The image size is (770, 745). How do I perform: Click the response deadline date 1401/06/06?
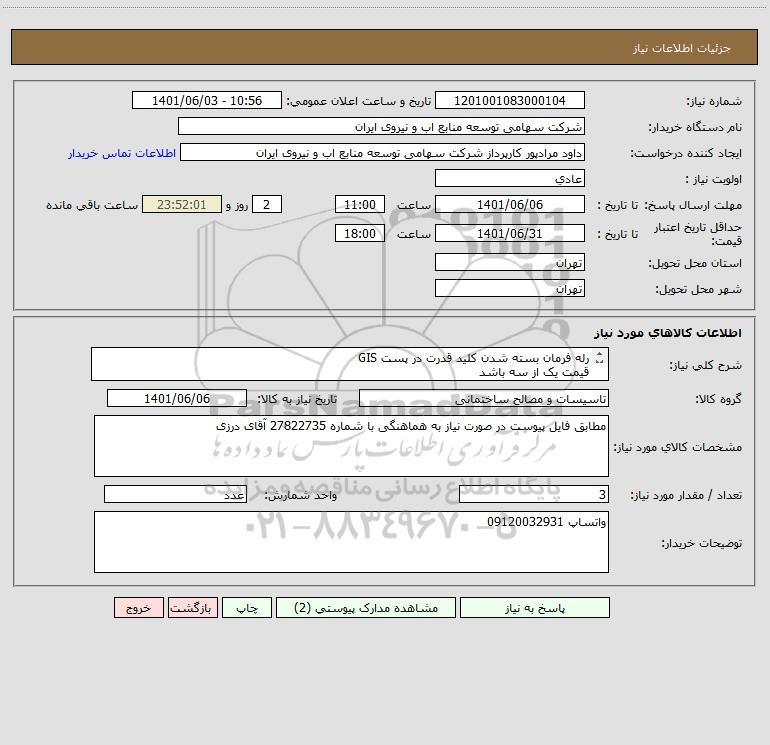click(x=510, y=204)
